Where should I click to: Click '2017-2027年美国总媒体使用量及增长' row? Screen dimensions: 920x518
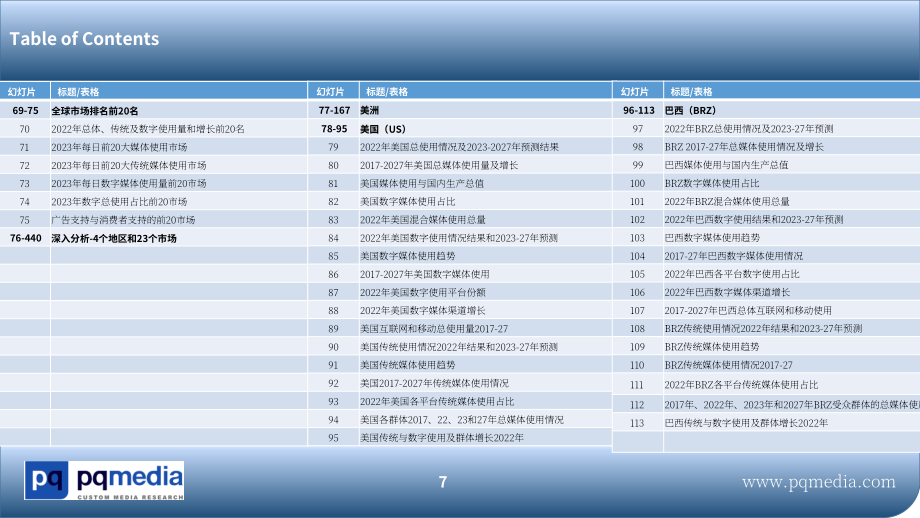coord(439,165)
